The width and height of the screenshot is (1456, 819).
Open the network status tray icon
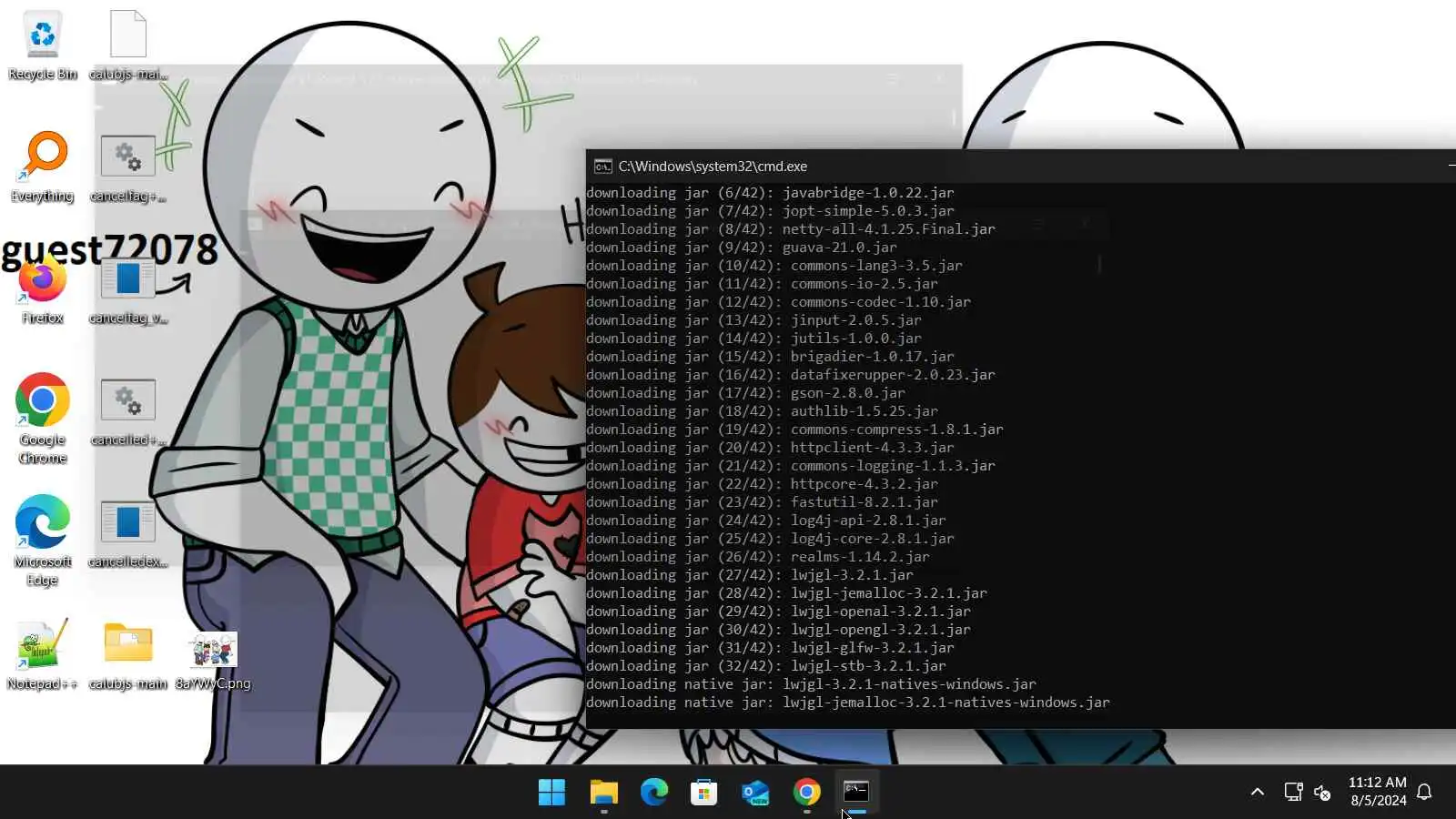1293,792
